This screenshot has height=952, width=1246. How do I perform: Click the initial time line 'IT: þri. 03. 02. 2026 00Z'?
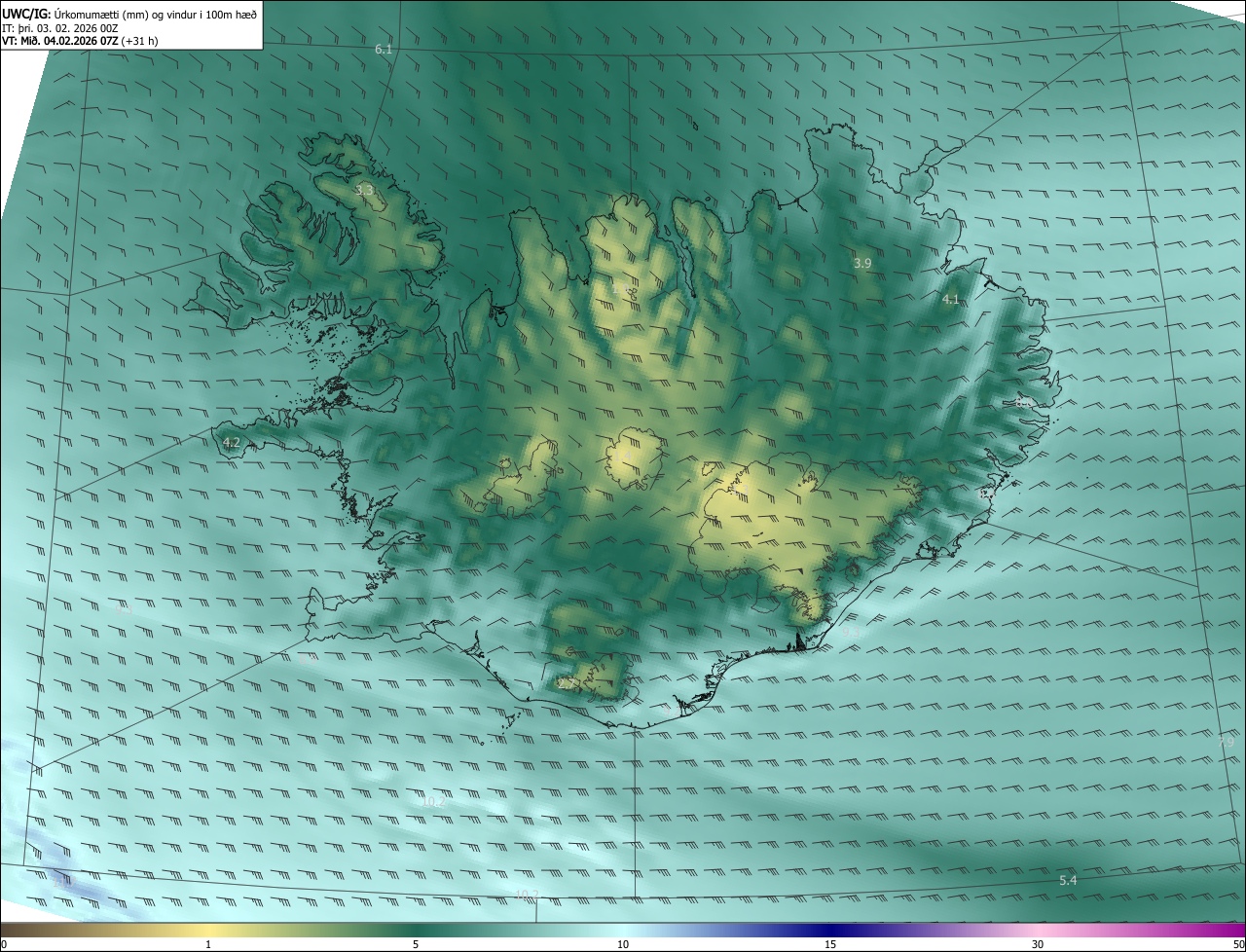[x=59, y=28]
